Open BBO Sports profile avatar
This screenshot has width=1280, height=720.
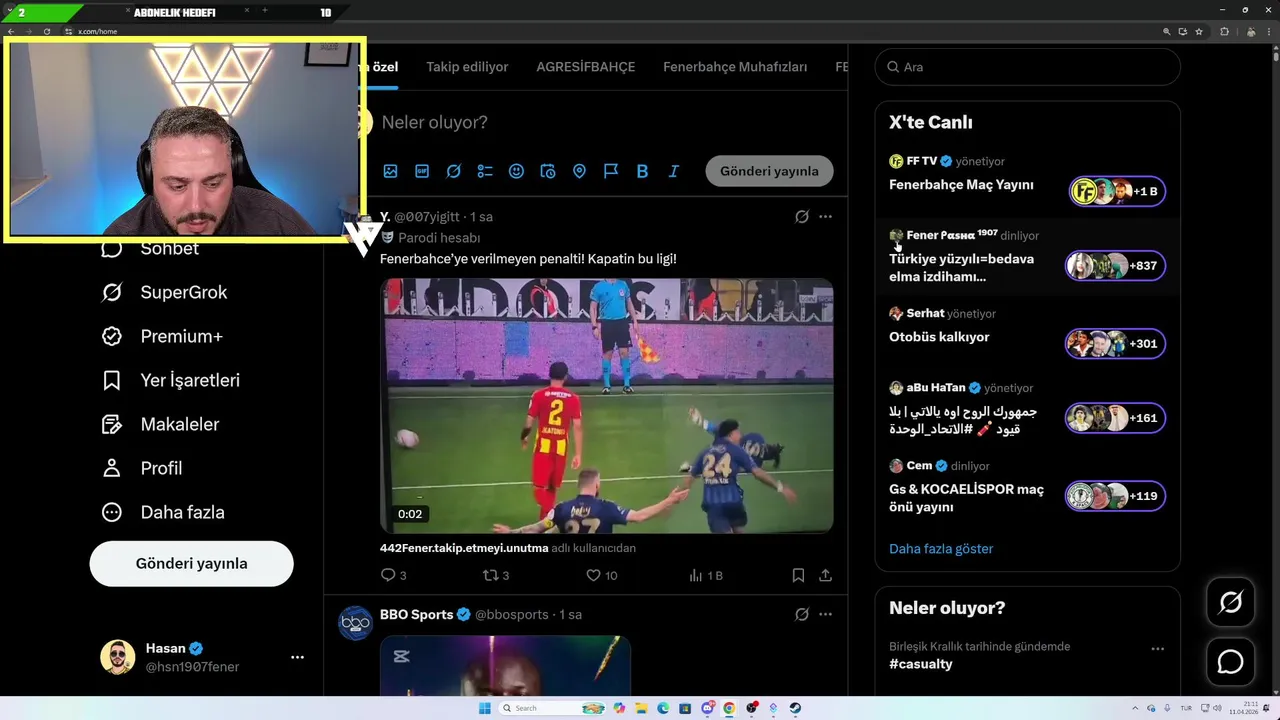pos(355,624)
